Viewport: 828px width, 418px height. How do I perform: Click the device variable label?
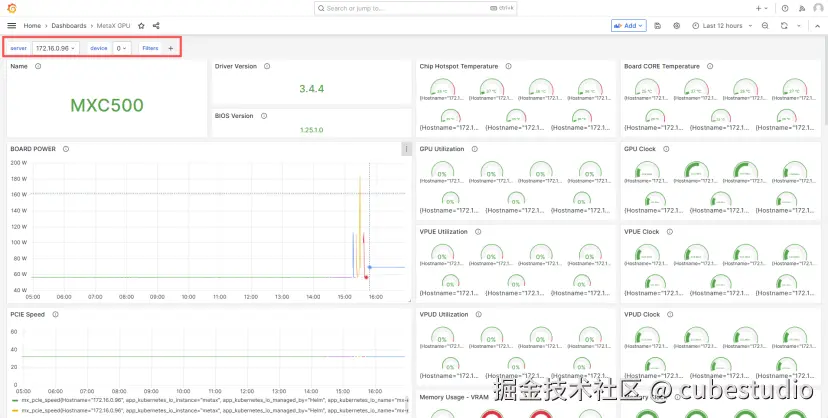pos(99,48)
